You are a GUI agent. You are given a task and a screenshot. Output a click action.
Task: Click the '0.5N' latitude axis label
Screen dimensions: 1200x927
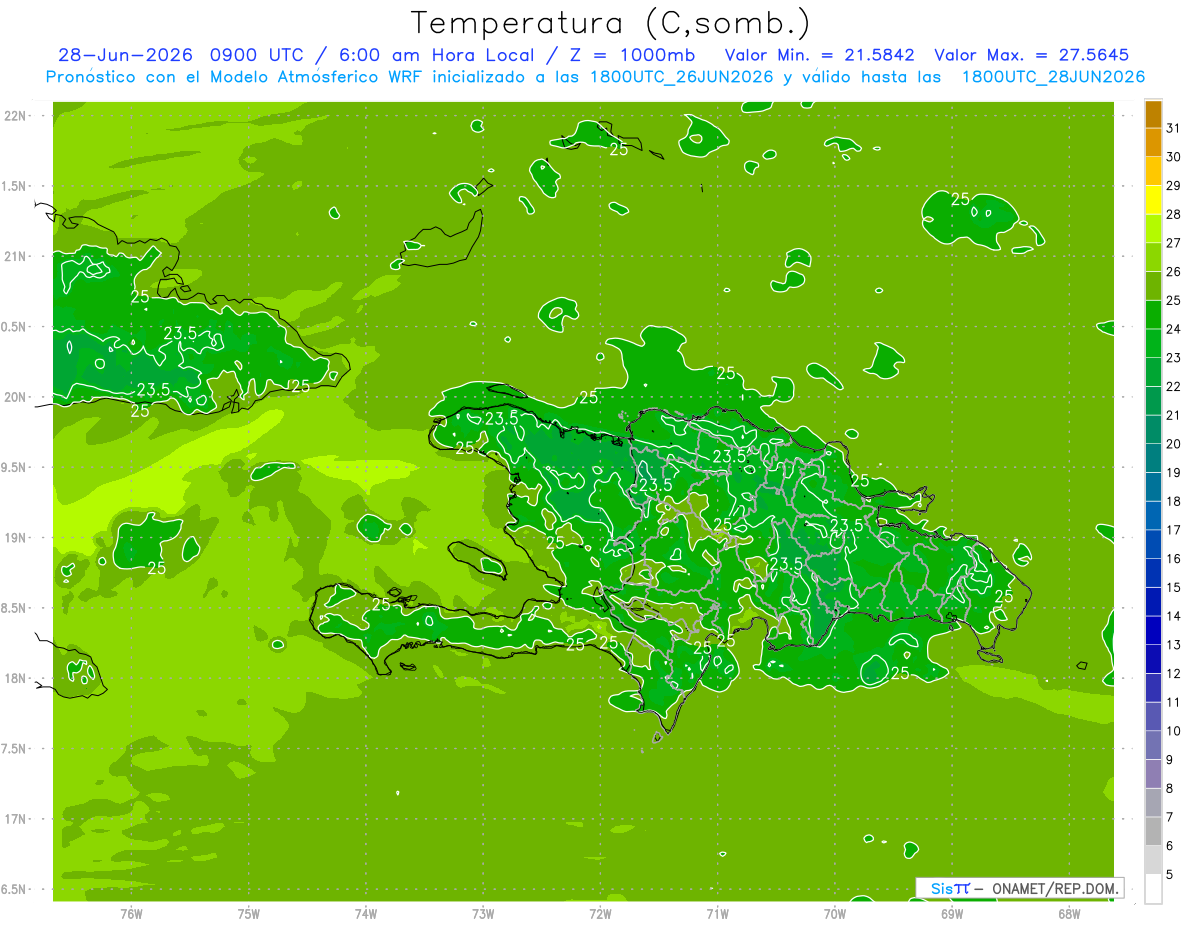click(x=13, y=327)
